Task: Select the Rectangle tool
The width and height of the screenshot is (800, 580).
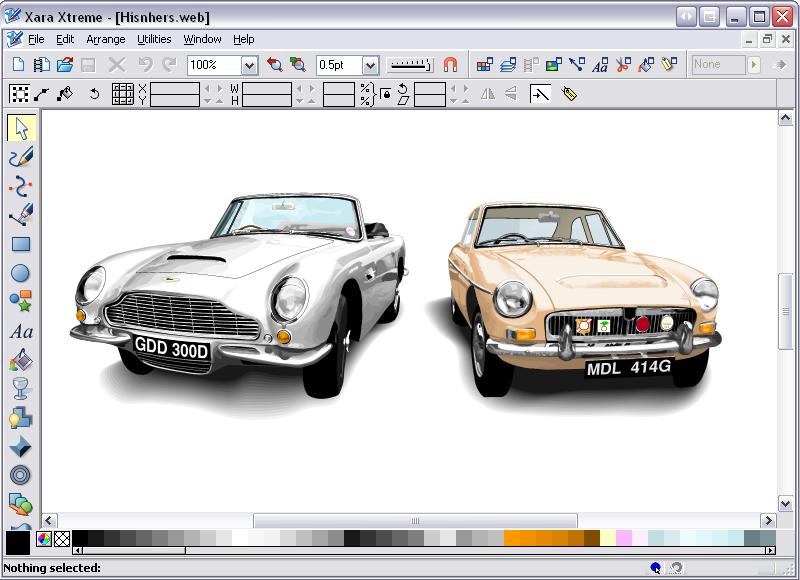Action: (x=20, y=244)
